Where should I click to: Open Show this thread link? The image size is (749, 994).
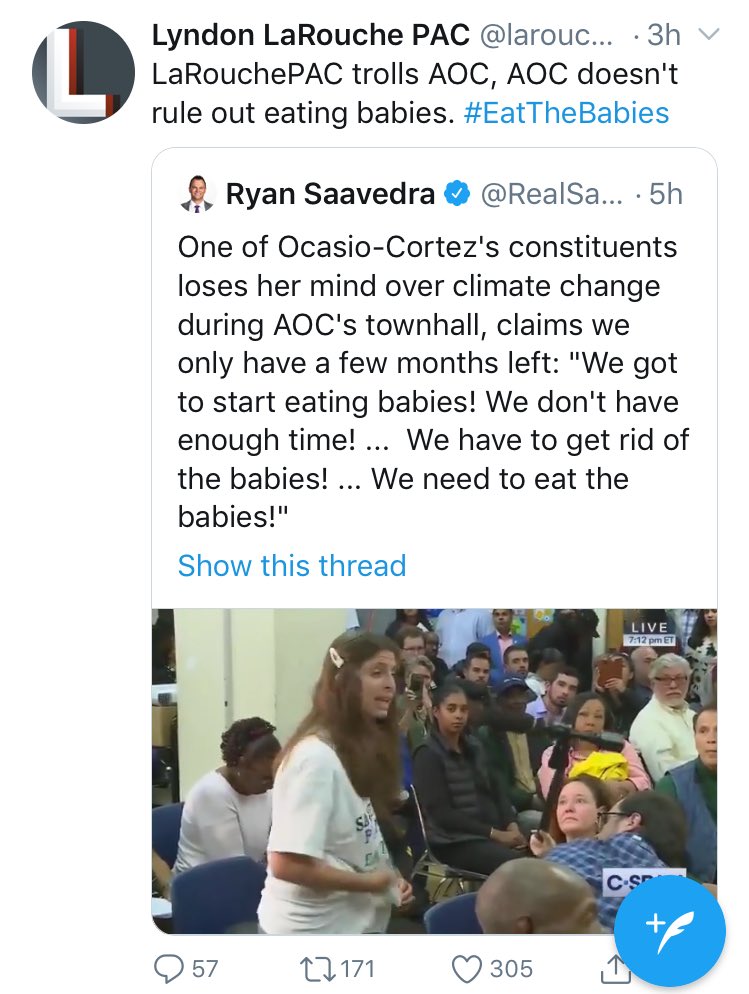pos(291,565)
